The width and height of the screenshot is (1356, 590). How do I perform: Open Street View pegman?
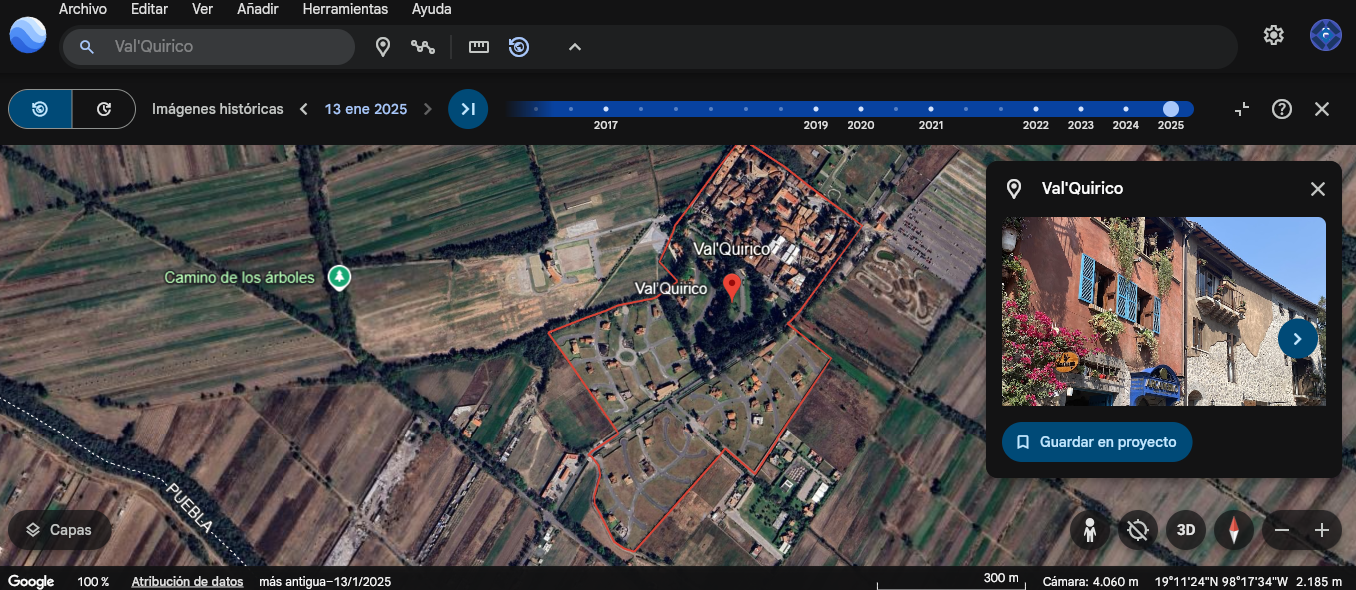pos(1090,530)
